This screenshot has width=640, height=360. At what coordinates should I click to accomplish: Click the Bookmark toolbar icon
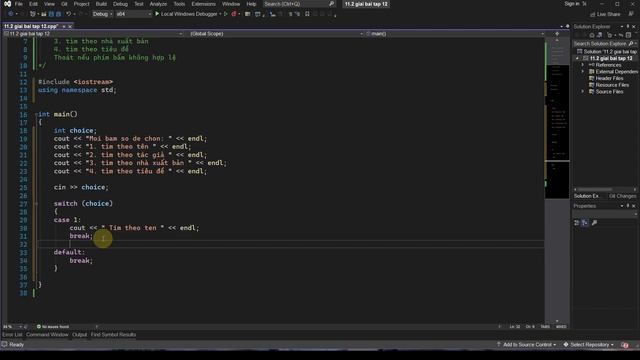pyautogui.click(x=307, y=14)
